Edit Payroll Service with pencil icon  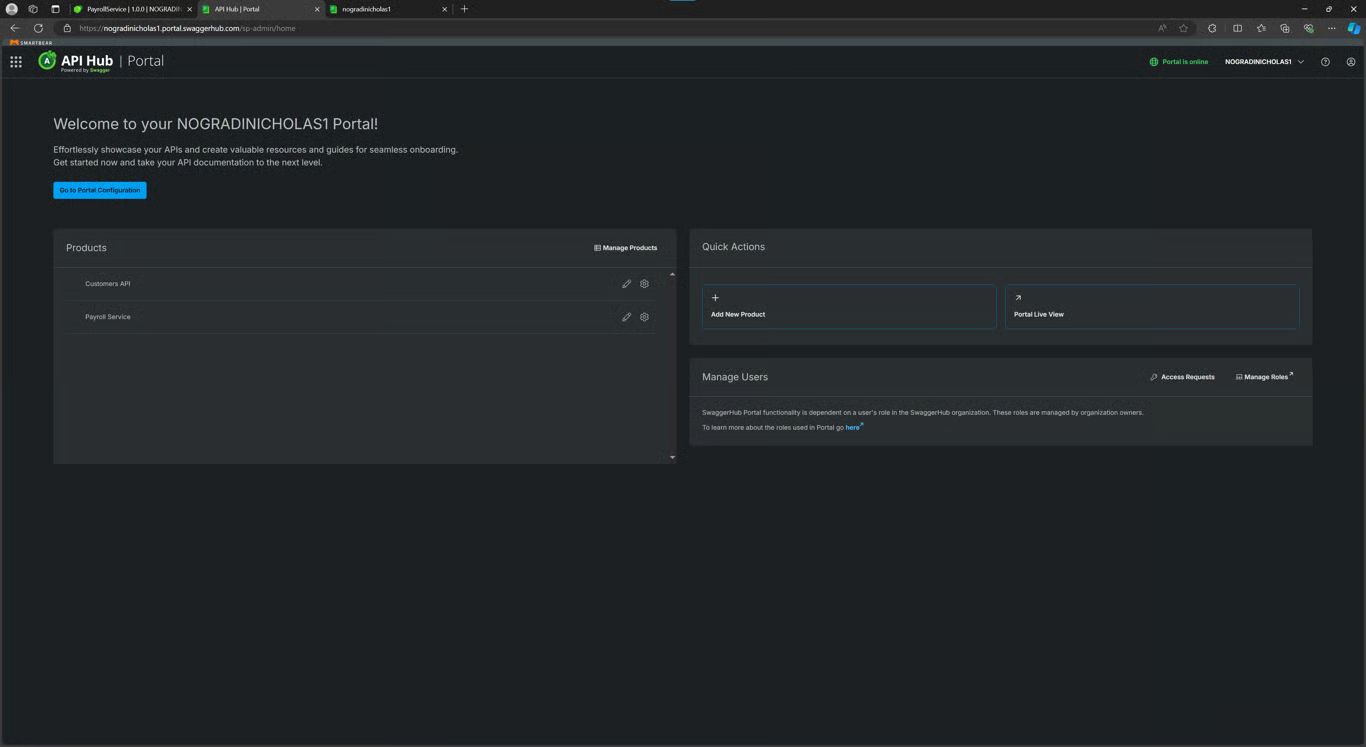[x=627, y=317]
